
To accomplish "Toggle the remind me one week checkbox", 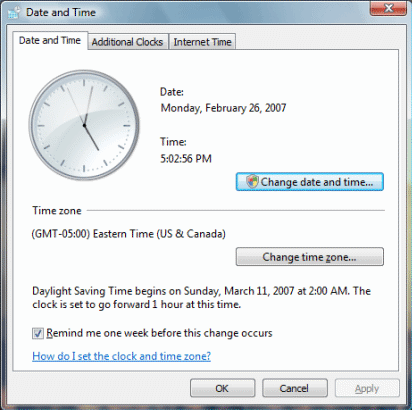I will pyautogui.click(x=38, y=333).
